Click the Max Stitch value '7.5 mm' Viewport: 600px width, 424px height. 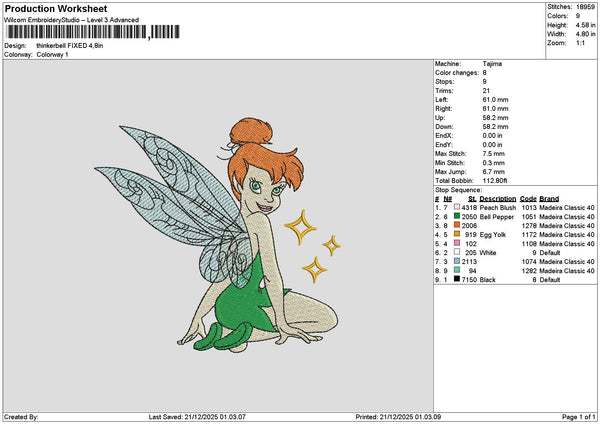[x=494, y=154]
